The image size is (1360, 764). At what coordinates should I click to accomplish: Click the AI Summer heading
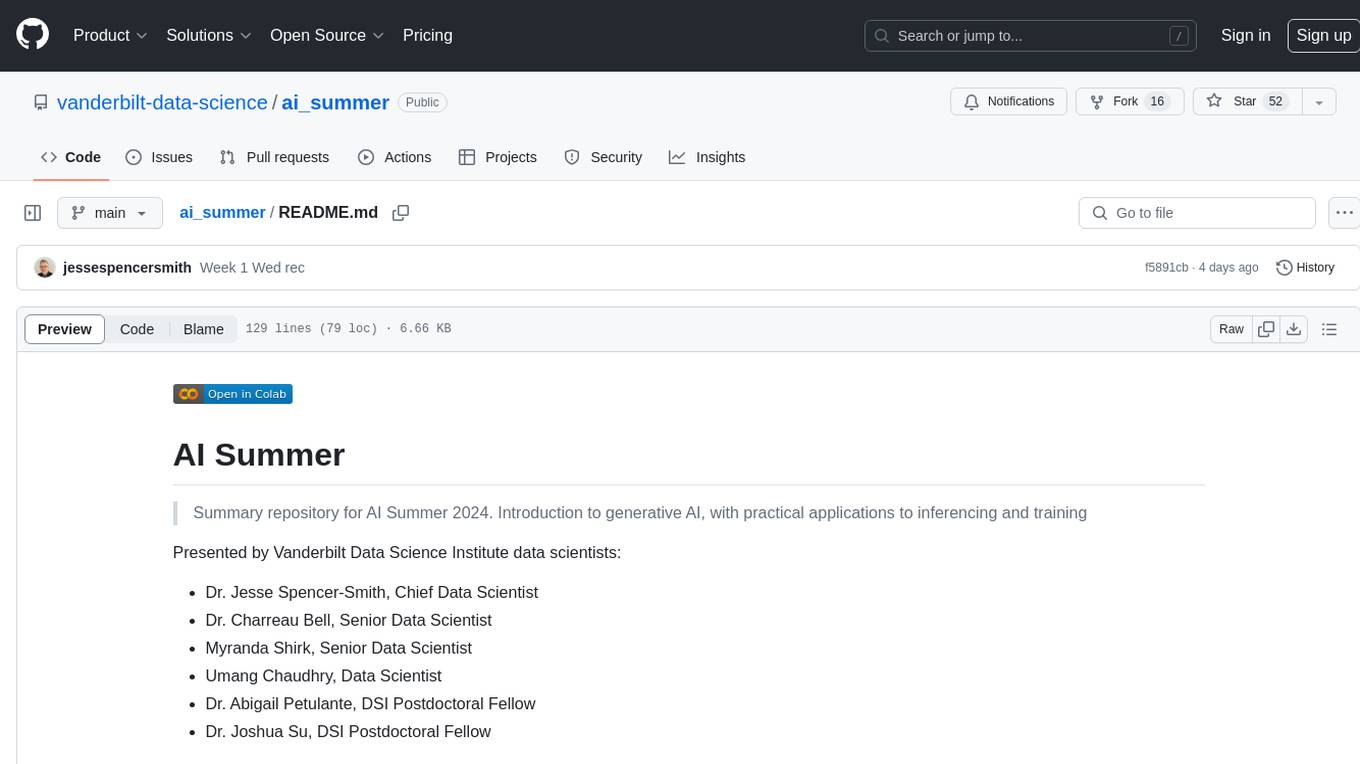click(x=259, y=454)
